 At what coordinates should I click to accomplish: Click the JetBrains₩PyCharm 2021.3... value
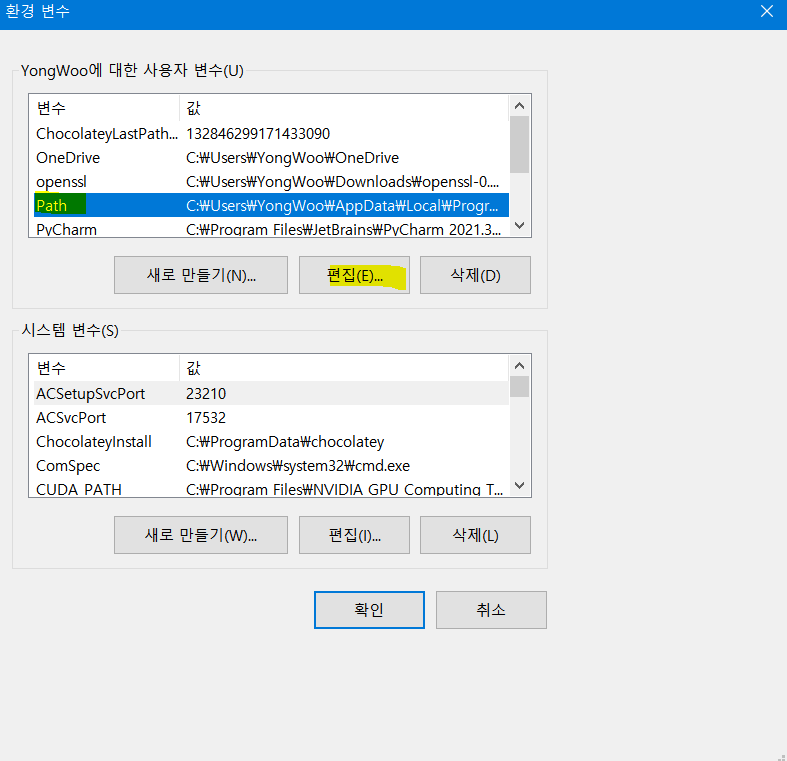pyautogui.click(x=343, y=229)
